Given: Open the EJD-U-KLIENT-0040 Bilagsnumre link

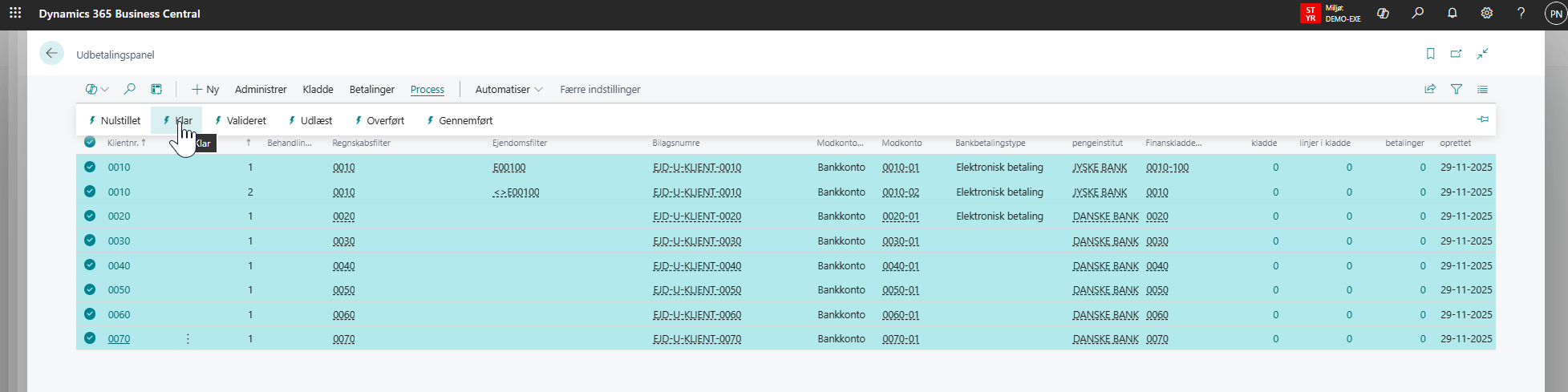Looking at the screenshot, I should click(697, 266).
